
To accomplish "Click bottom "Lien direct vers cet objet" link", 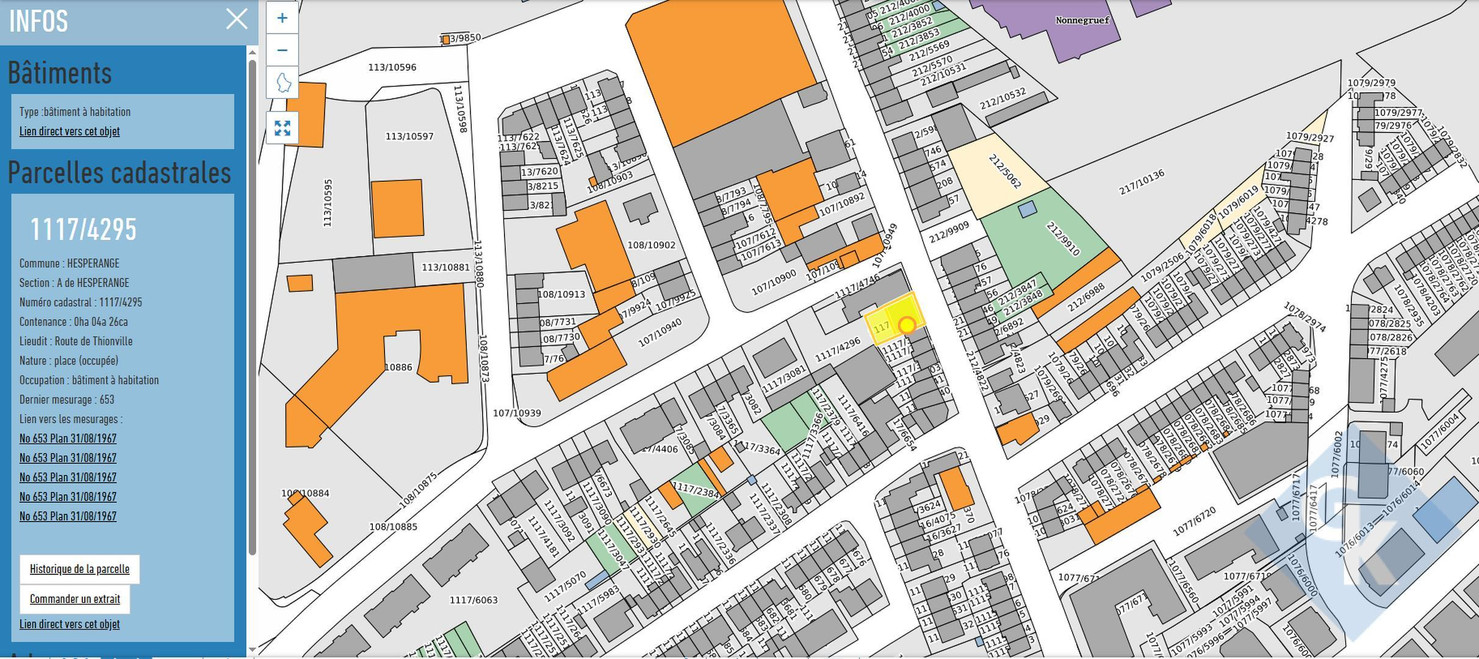I will pos(69,623).
